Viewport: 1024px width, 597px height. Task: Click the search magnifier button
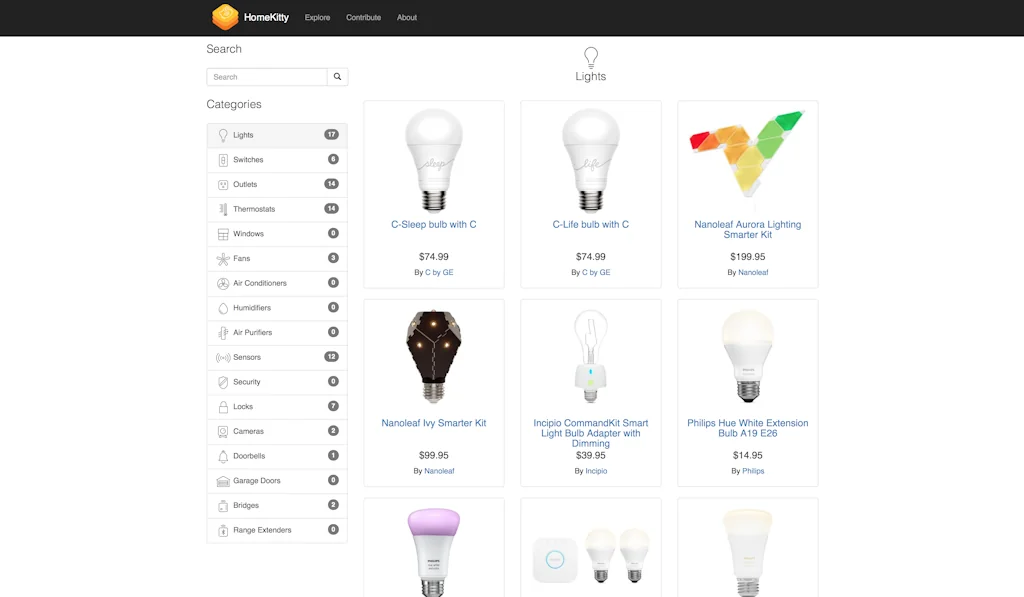(338, 77)
